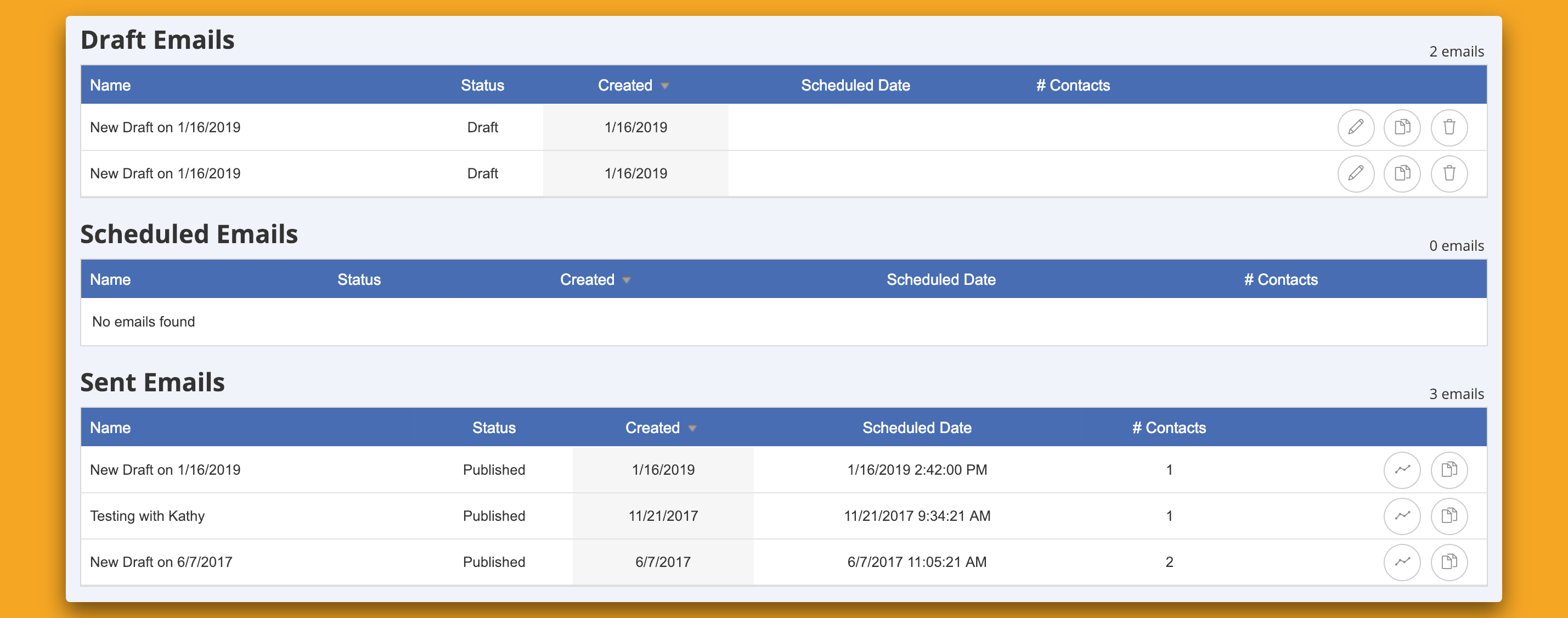The image size is (1568, 618).
Task: Click # Contacts header in Scheduled Emails
Action: click(x=1280, y=279)
